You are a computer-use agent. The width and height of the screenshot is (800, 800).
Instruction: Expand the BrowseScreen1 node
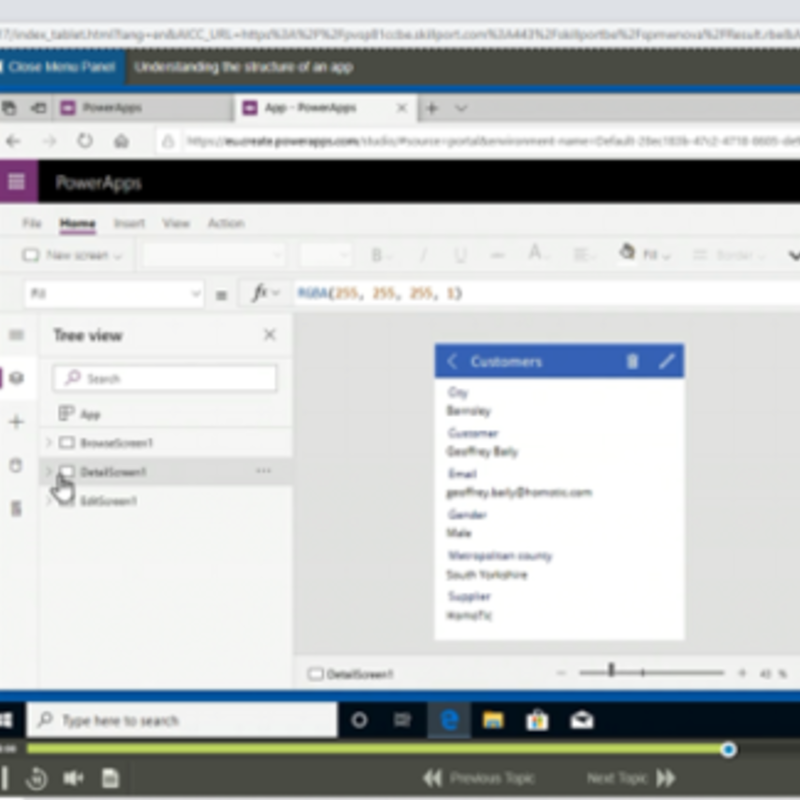pyautogui.click(x=49, y=442)
